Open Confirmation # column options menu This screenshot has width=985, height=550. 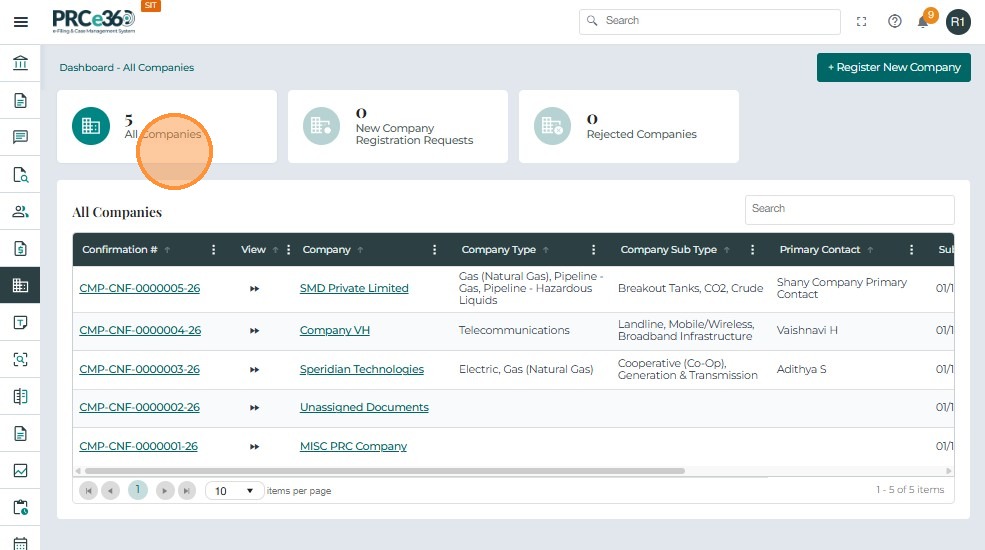(213, 250)
